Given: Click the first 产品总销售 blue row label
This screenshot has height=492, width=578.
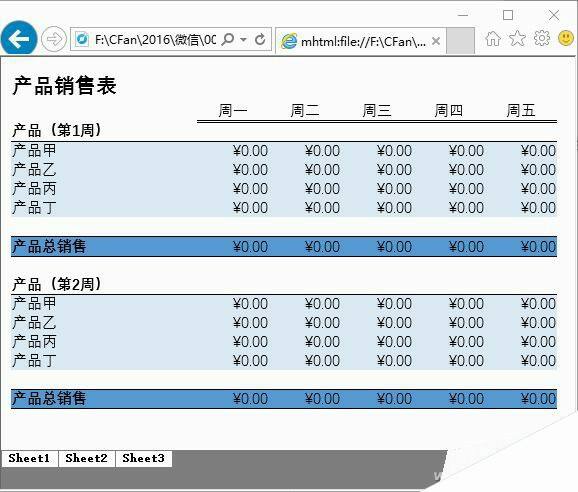Looking at the screenshot, I should (x=49, y=246).
